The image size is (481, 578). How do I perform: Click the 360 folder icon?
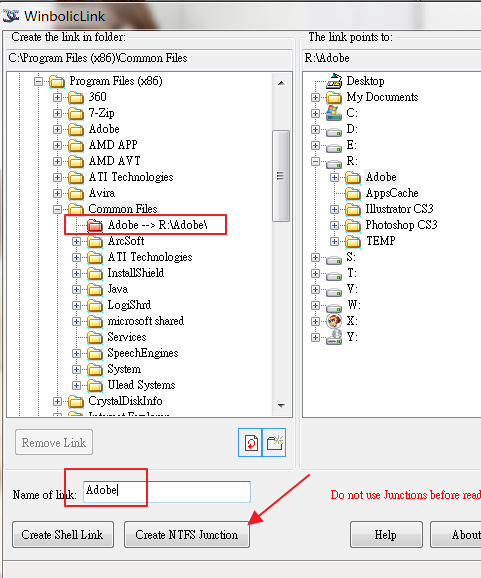pyautogui.click(x=76, y=97)
